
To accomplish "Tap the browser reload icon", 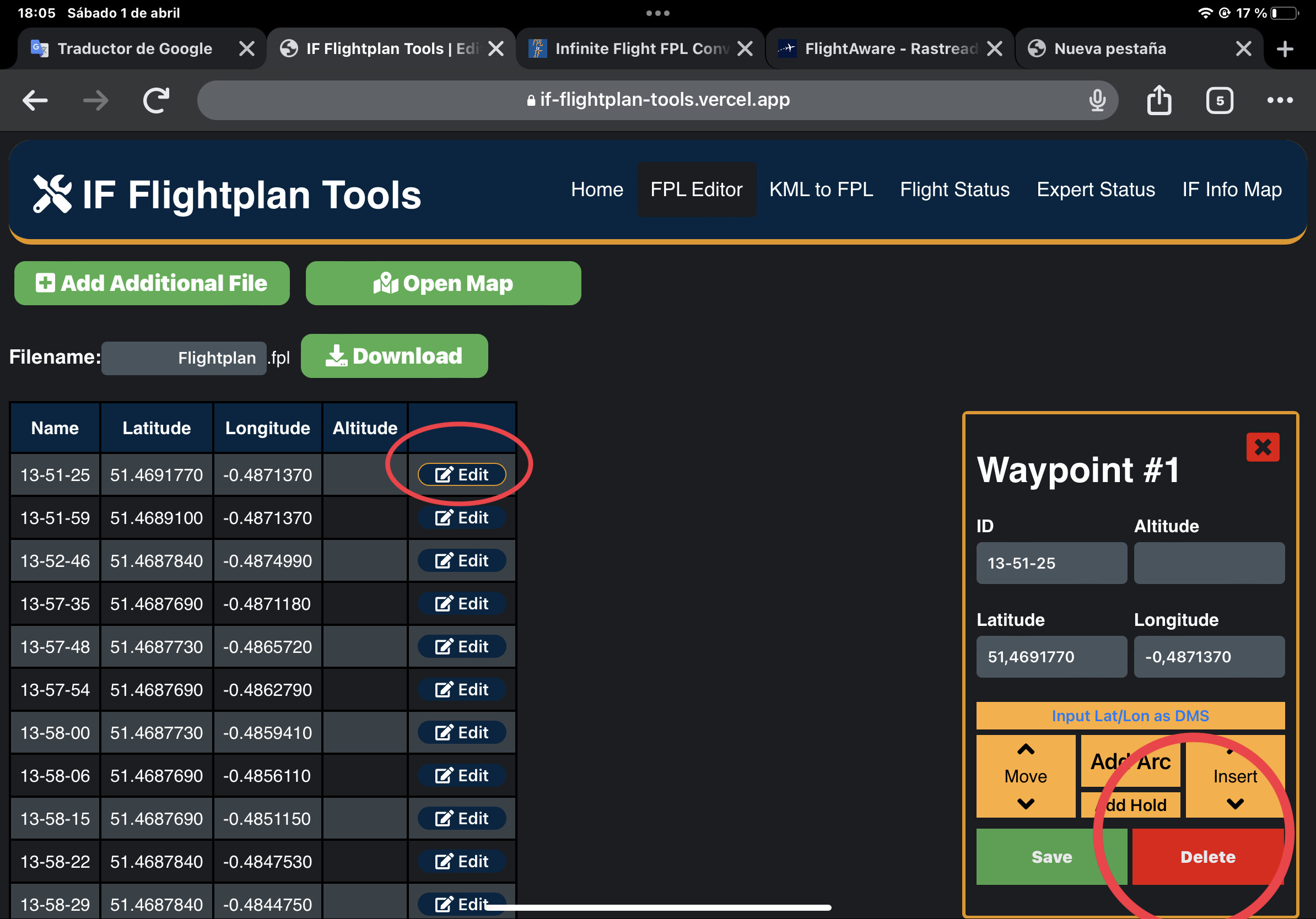I will (x=156, y=101).
